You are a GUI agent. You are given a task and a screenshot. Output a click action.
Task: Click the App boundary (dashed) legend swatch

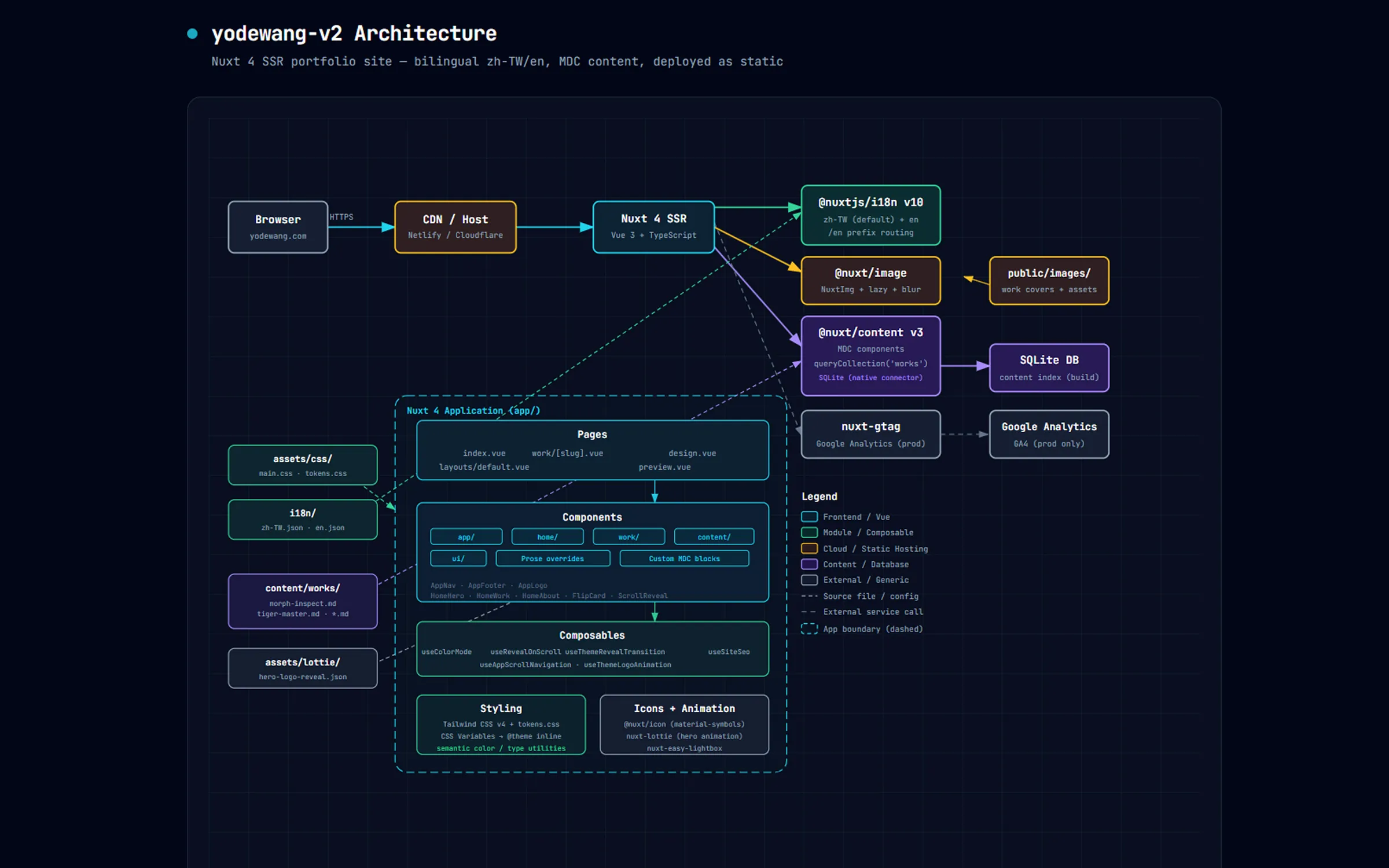coord(809,629)
